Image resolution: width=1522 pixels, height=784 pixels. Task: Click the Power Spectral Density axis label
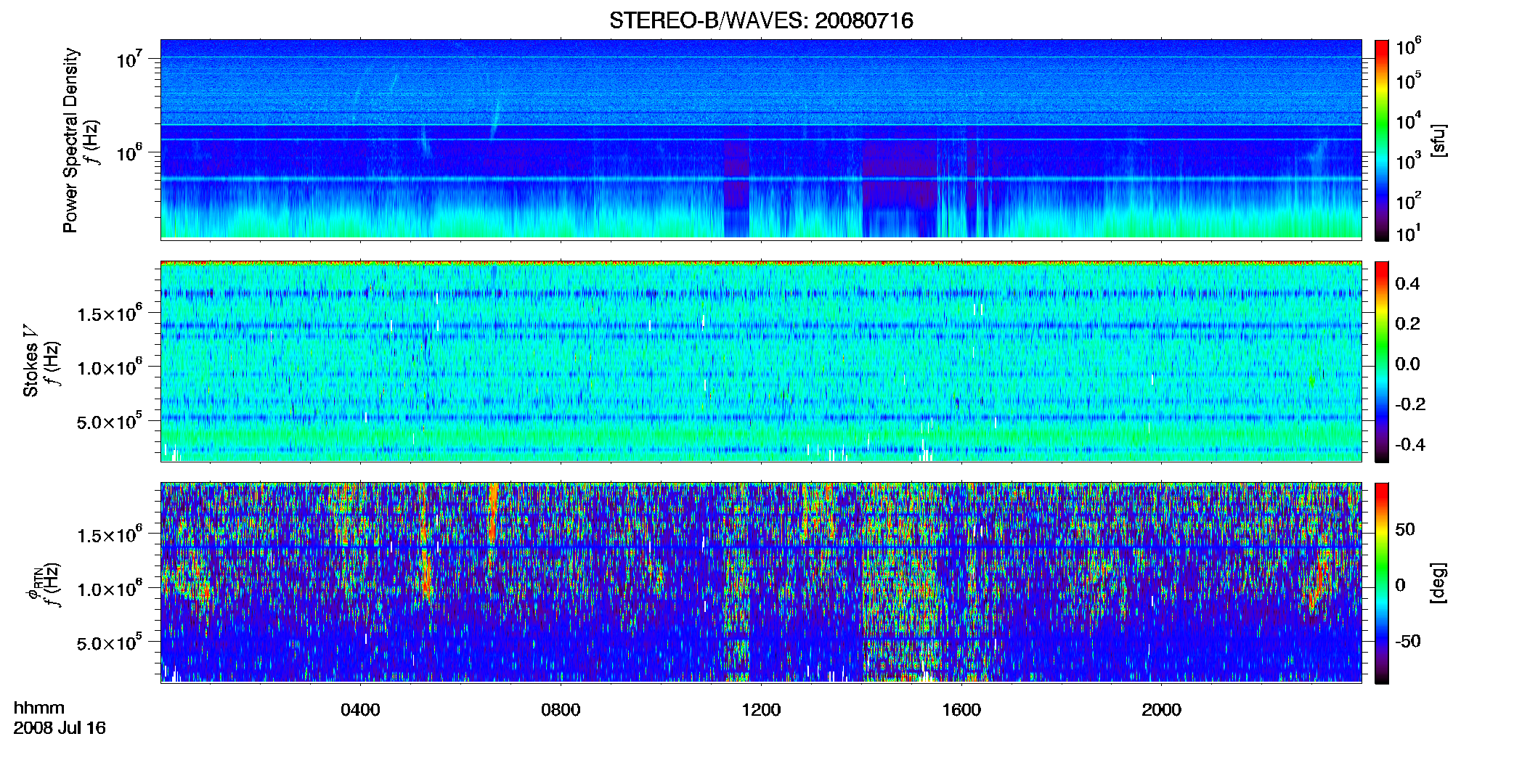[x=70, y=140]
